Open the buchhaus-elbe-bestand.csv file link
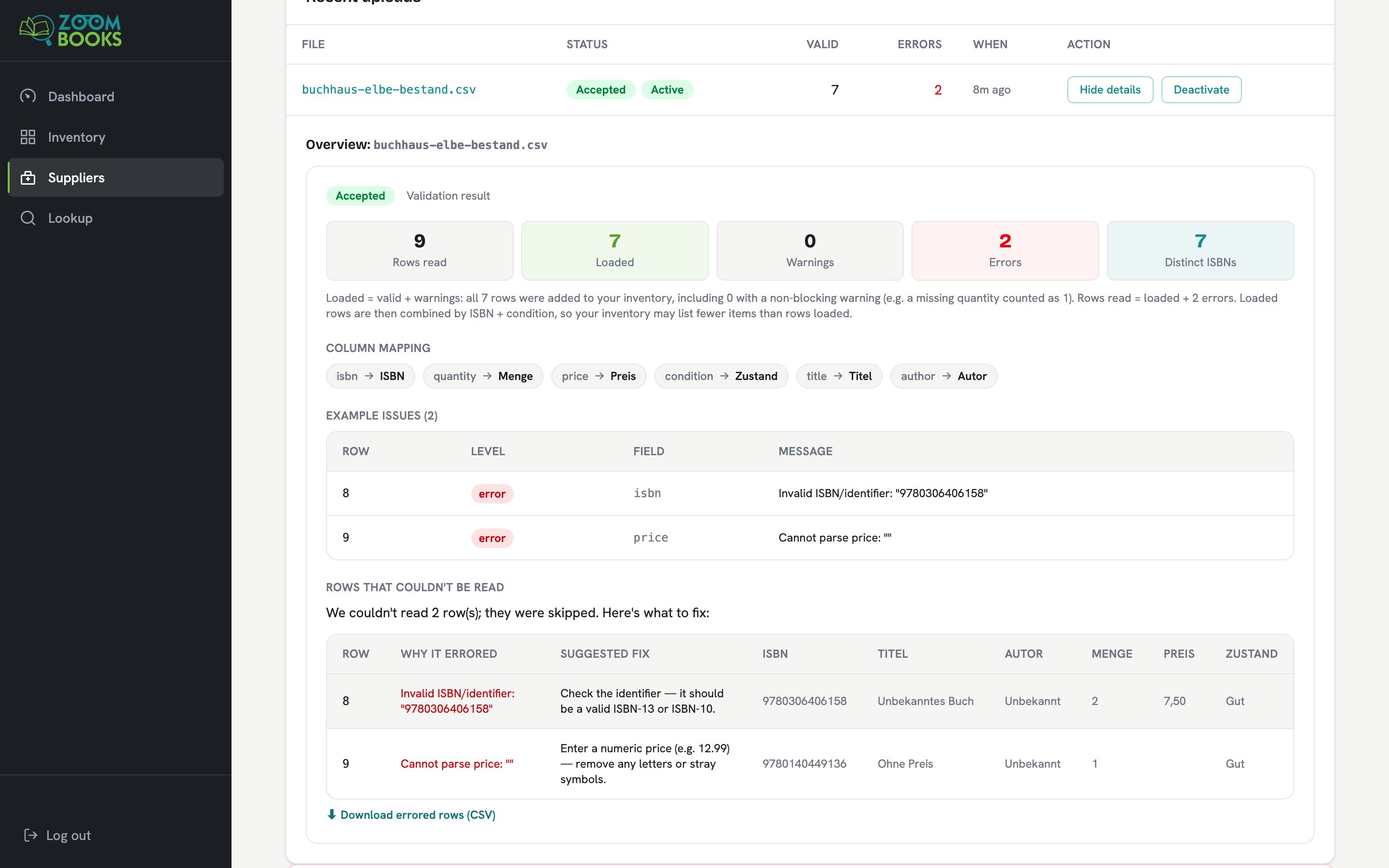The width and height of the screenshot is (1389, 868). click(389, 90)
